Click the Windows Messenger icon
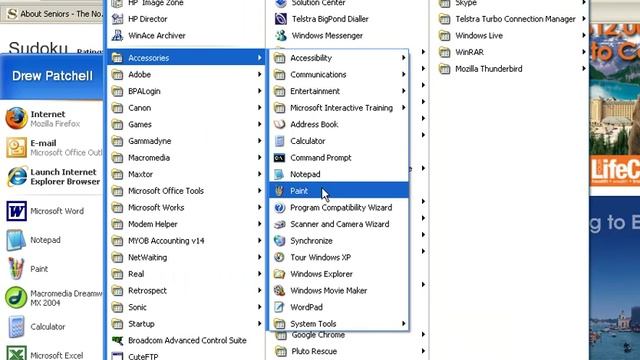The image size is (640, 360). (x=281, y=36)
